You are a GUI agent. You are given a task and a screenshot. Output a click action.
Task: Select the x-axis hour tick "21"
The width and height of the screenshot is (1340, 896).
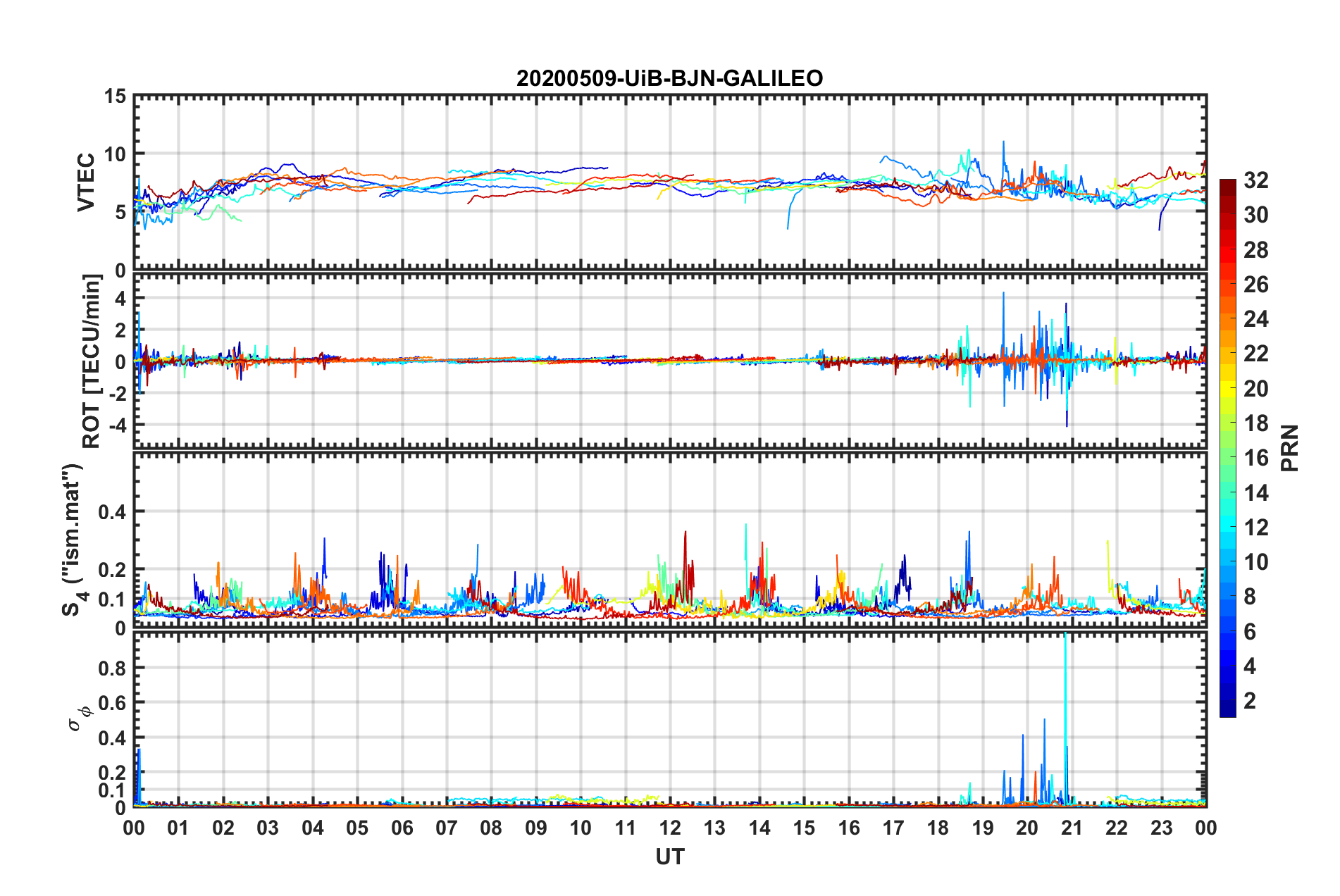point(1072,828)
